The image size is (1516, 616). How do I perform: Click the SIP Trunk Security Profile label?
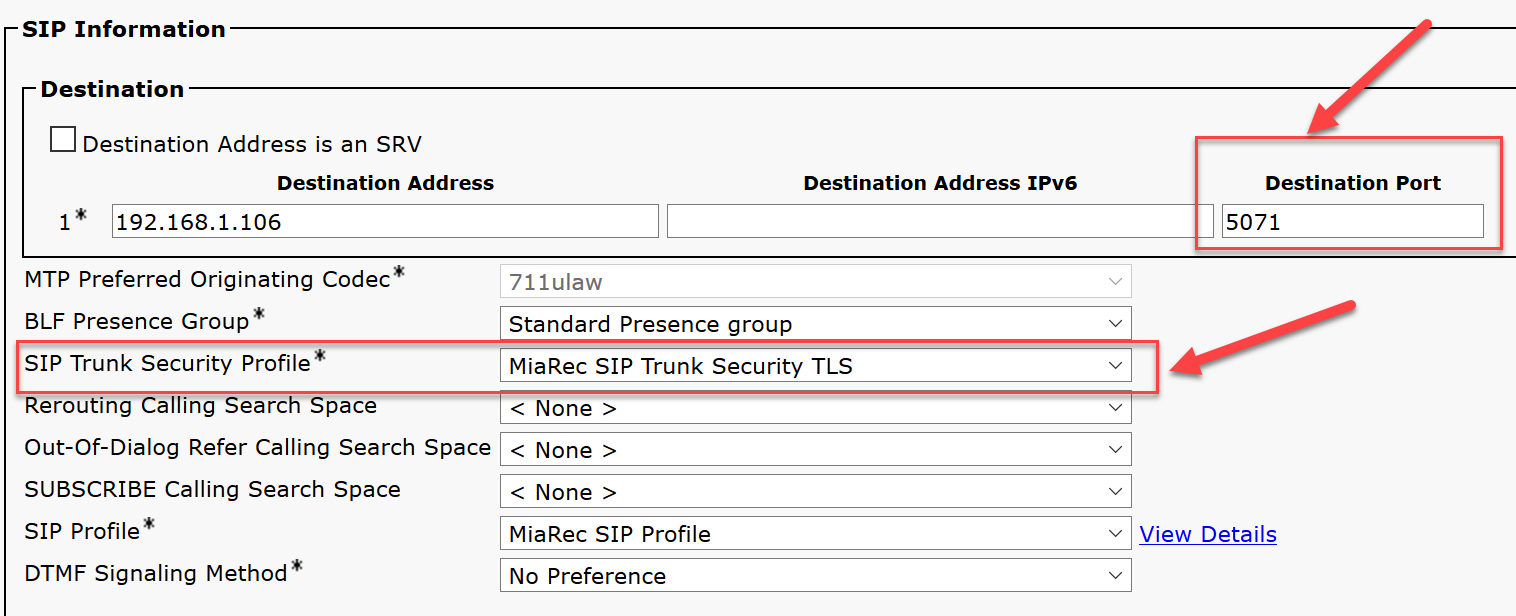[x=168, y=364]
